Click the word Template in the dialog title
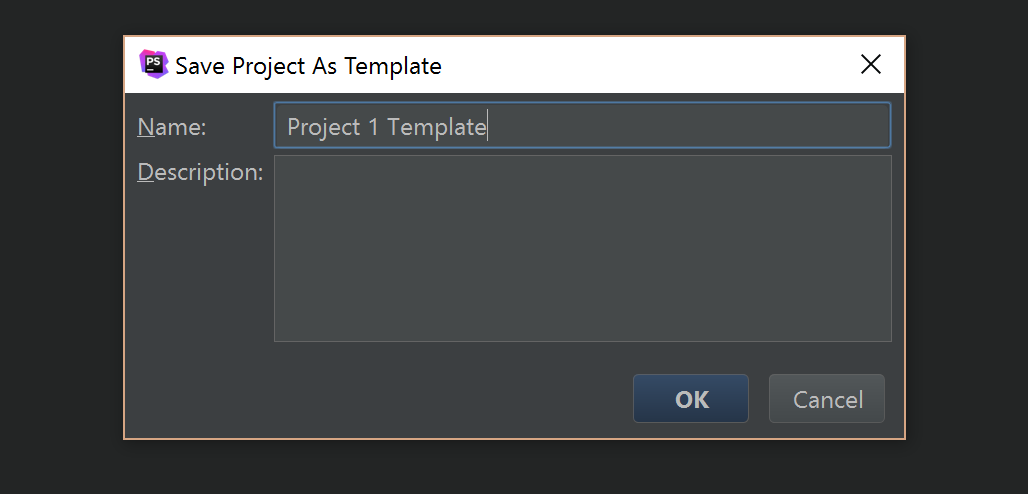This screenshot has height=494, width=1028. (x=393, y=66)
